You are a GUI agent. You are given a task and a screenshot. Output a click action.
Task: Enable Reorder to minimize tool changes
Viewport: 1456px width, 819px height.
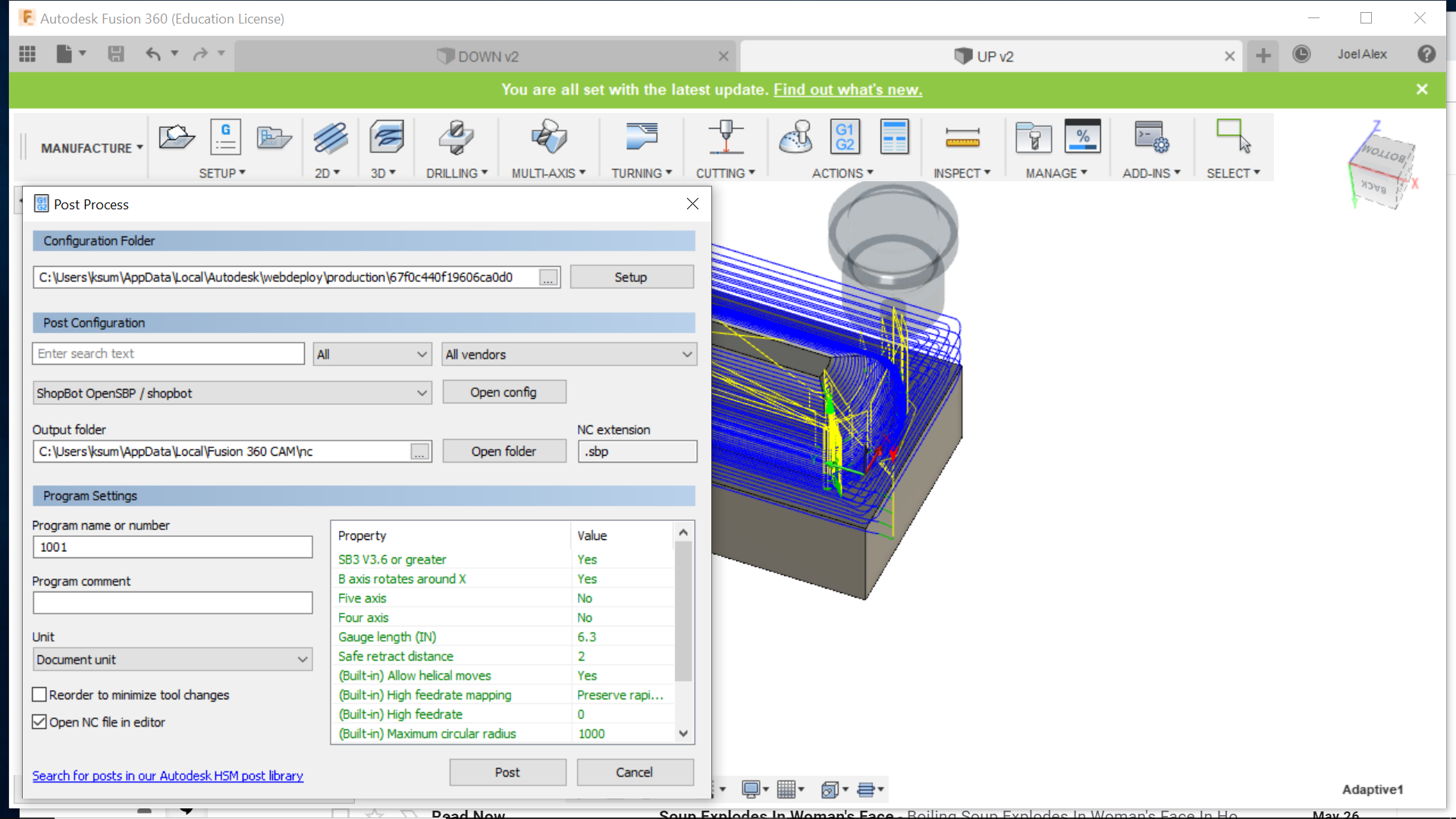(x=40, y=695)
